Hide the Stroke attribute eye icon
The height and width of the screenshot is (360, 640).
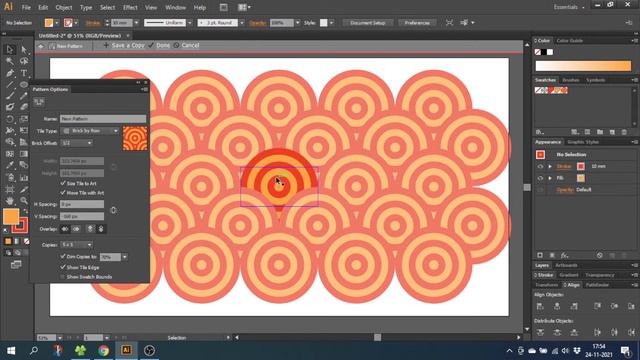(x=540, y=167)
